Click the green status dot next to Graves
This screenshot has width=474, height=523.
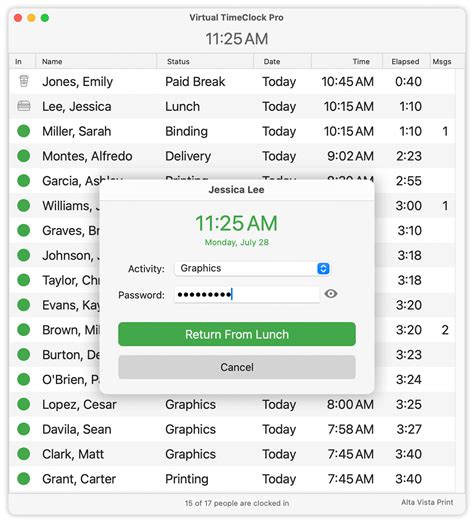pyautogui.click(x=24, y=230)
